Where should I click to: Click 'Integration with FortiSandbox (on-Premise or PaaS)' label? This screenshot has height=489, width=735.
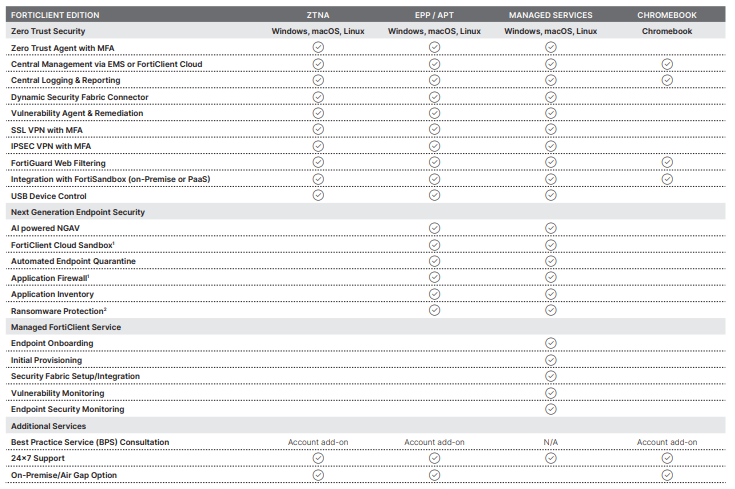(111, 179)
